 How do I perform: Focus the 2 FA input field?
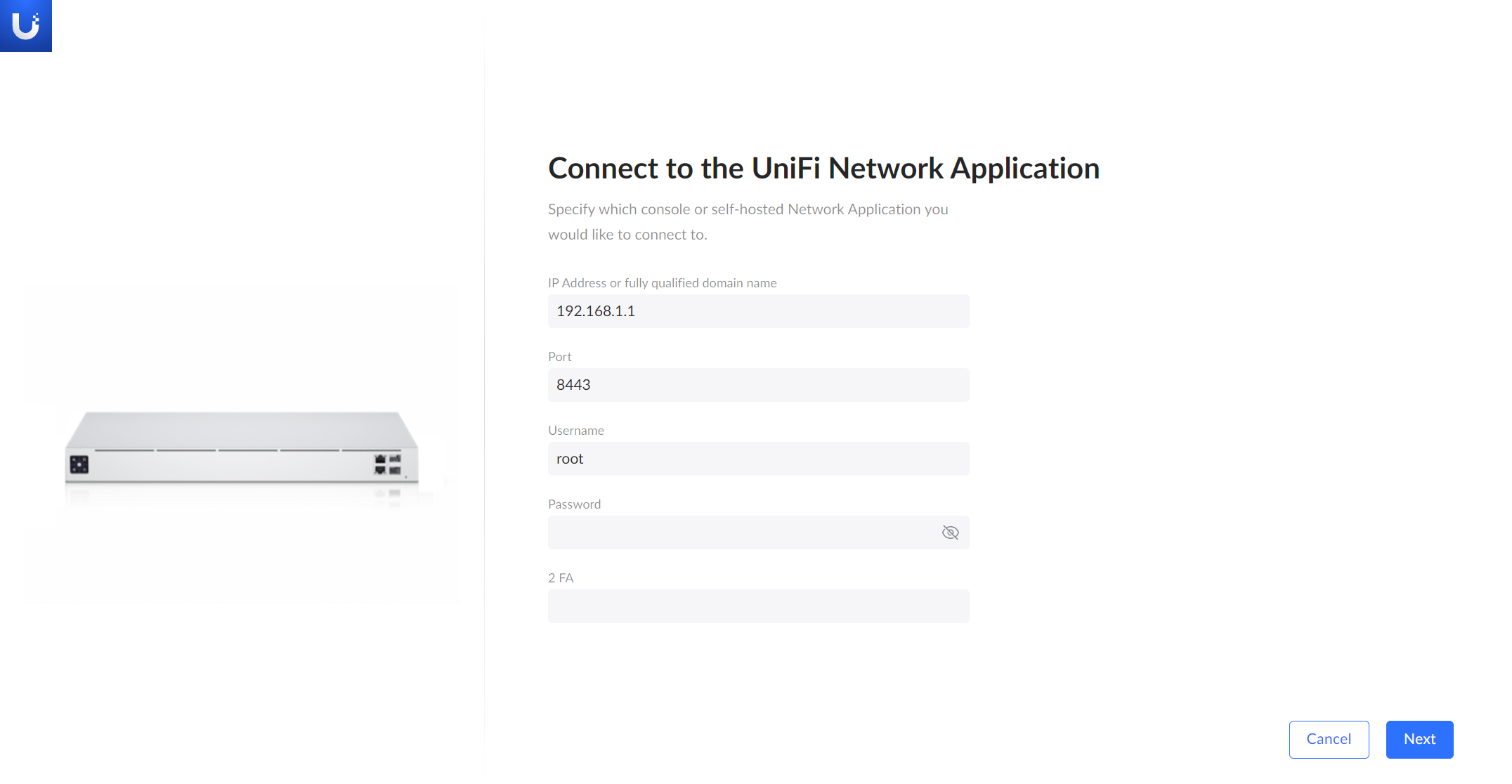coord(758,606)
